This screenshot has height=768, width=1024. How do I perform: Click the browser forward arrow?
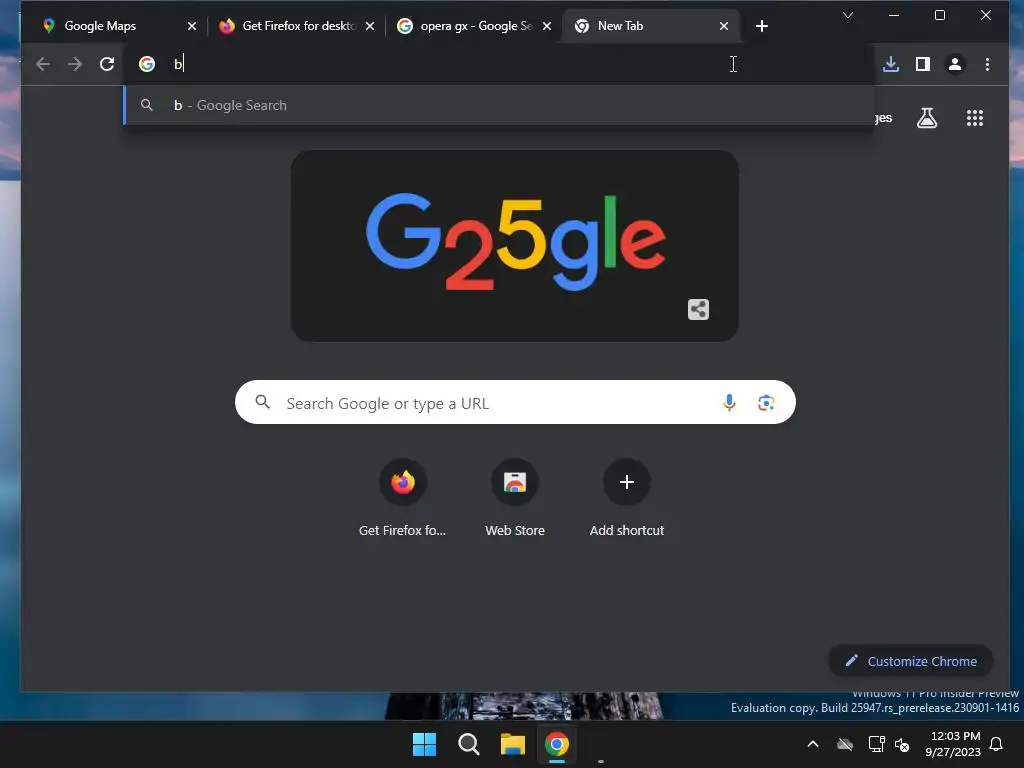[x=75, y=64]
